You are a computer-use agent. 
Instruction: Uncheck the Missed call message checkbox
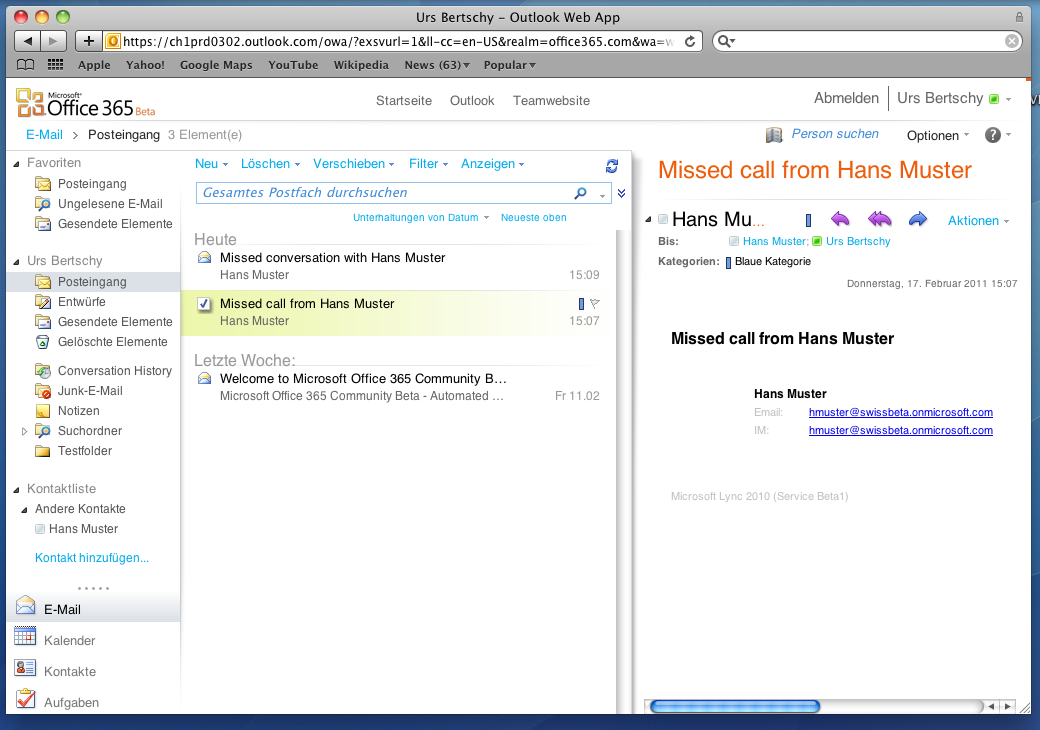(204, 304)
